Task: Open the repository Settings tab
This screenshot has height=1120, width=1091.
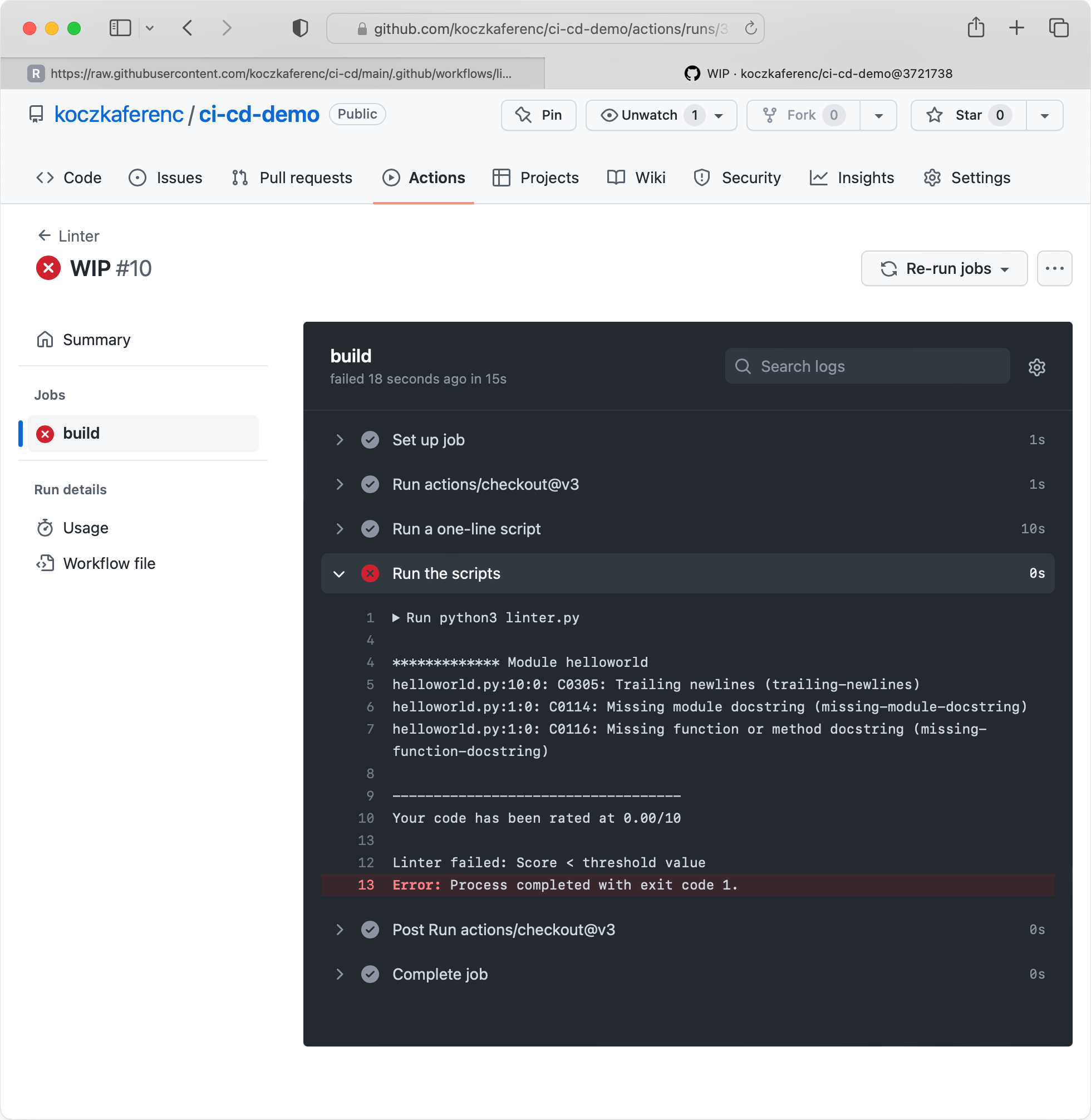Action: (967, 178)
